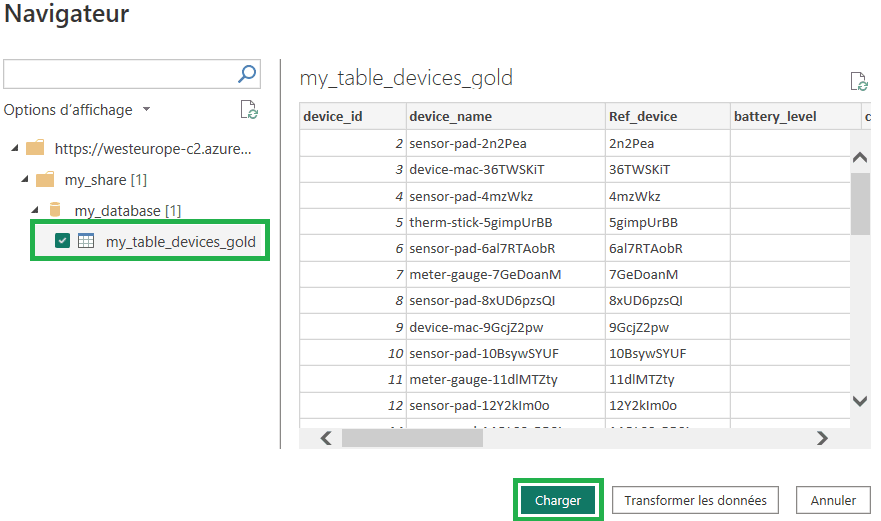Click the Ref_device cell 2n2Pea
Viewport: 881px width, 521px height.
[x=667, y=143]
